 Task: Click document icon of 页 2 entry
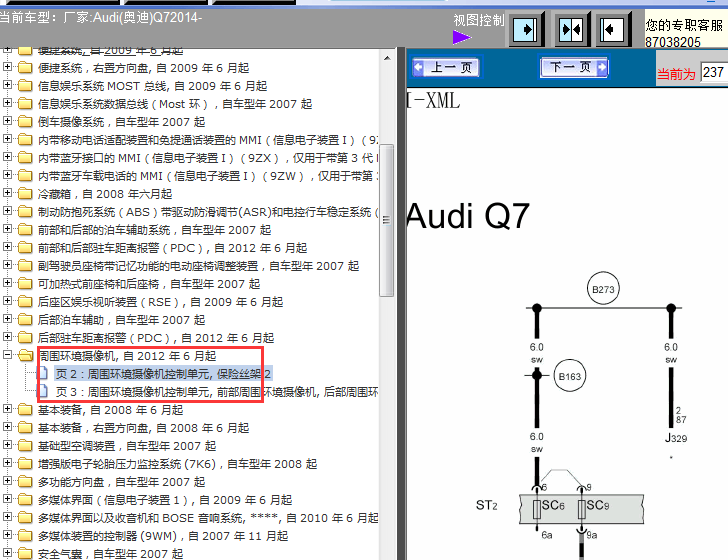(x=43, y=373)
